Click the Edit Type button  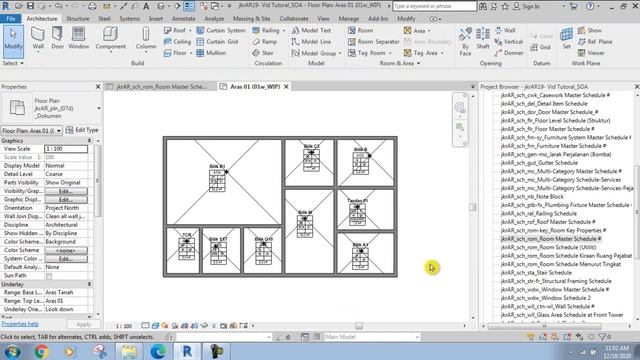coord(82,130)
